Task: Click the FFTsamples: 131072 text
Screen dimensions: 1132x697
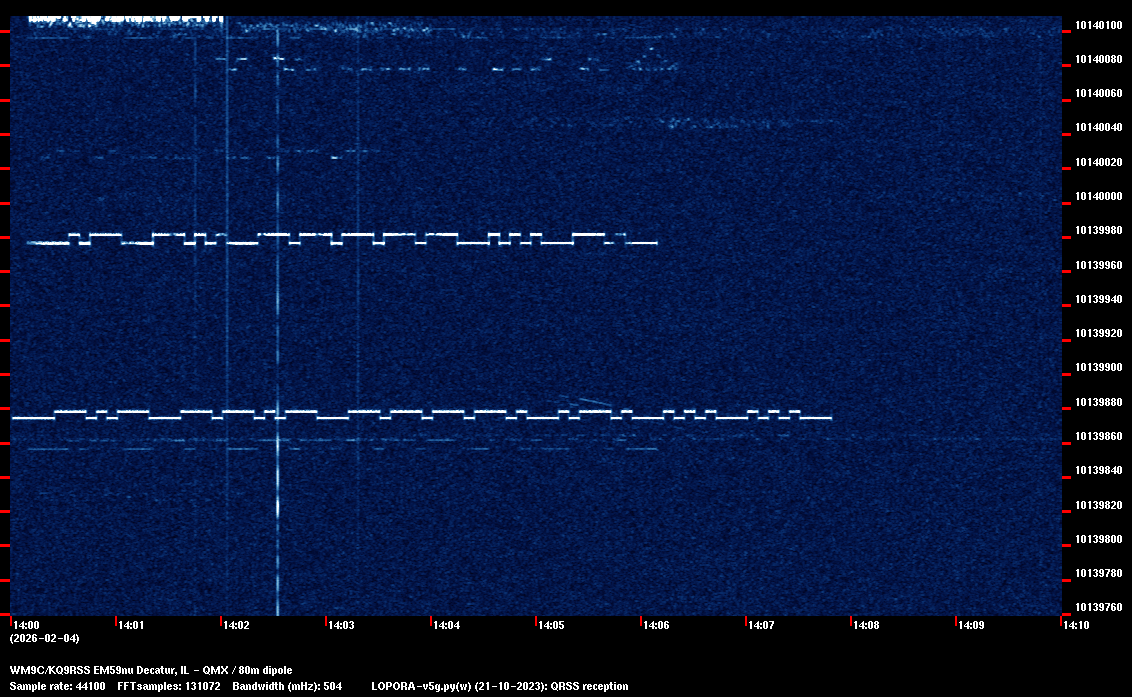Action: coord(169,686)
